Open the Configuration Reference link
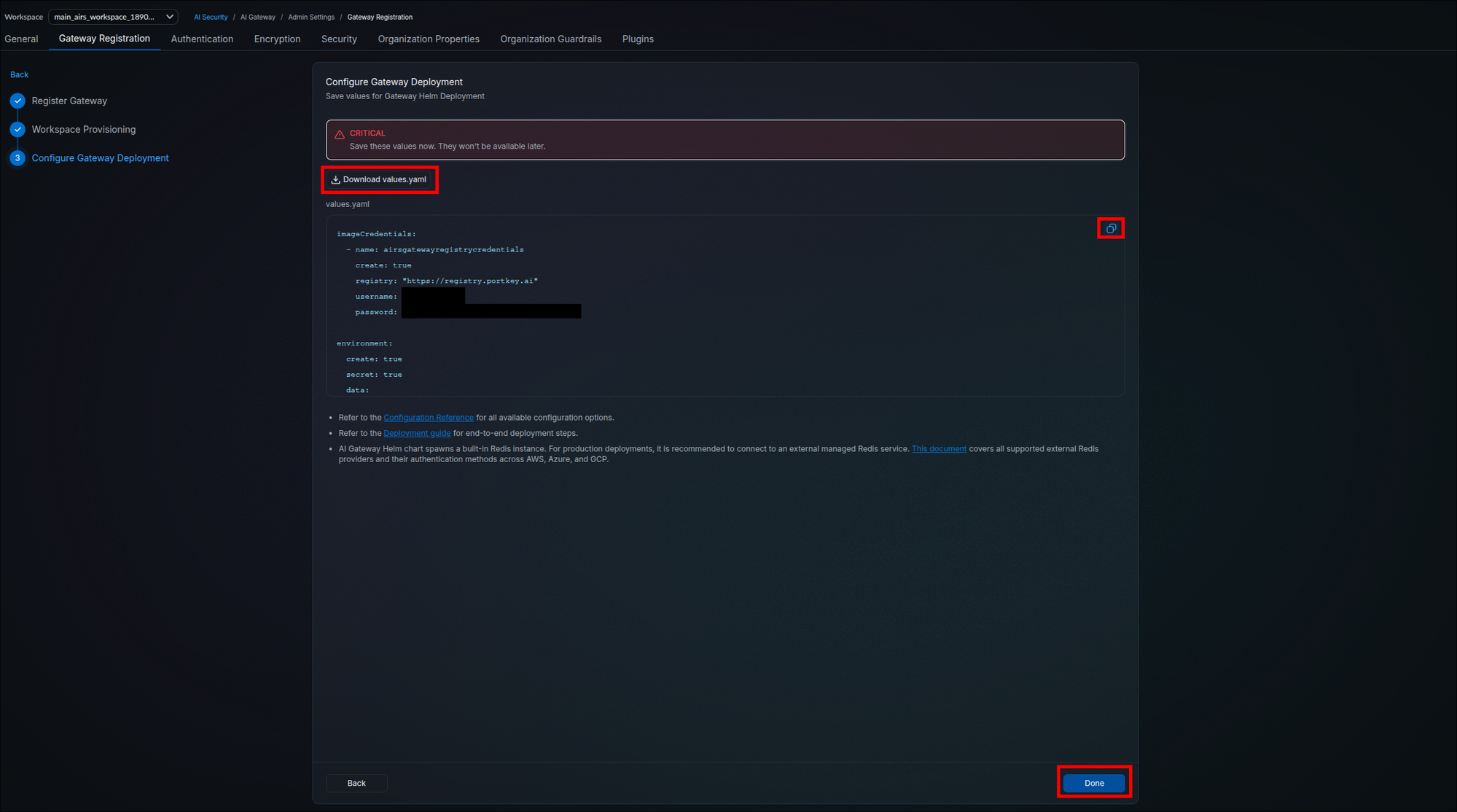Screen dimensions: 1457x812 point(429,418)
